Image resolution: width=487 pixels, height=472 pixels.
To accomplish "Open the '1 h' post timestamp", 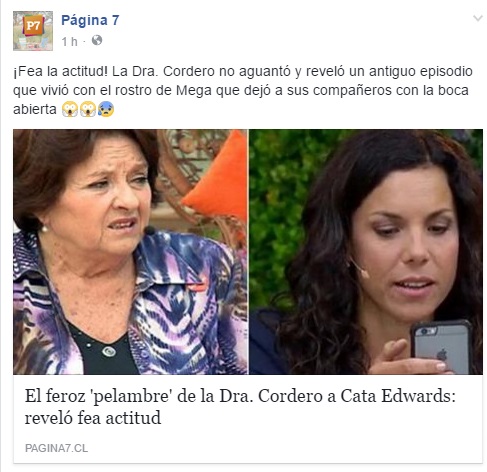I will pos(69,41).
